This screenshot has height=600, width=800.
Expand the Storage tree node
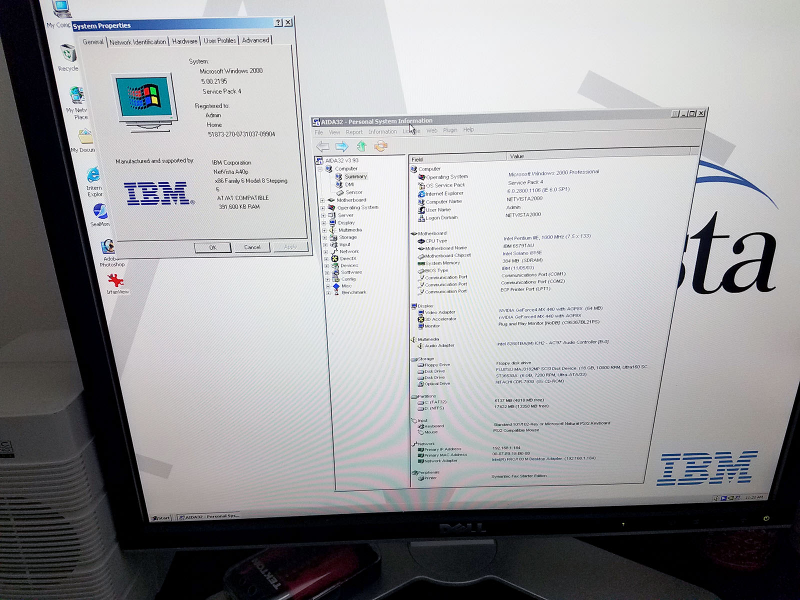pyautogui.click(x=325, y=238)
